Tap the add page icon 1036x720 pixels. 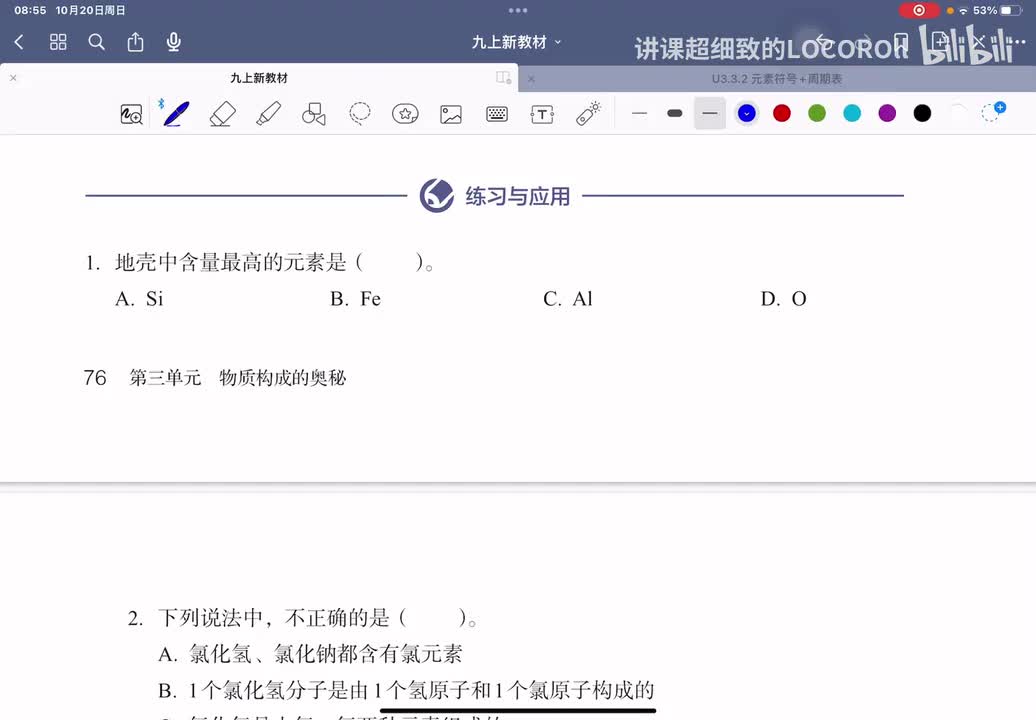click(x=939, y=42)
